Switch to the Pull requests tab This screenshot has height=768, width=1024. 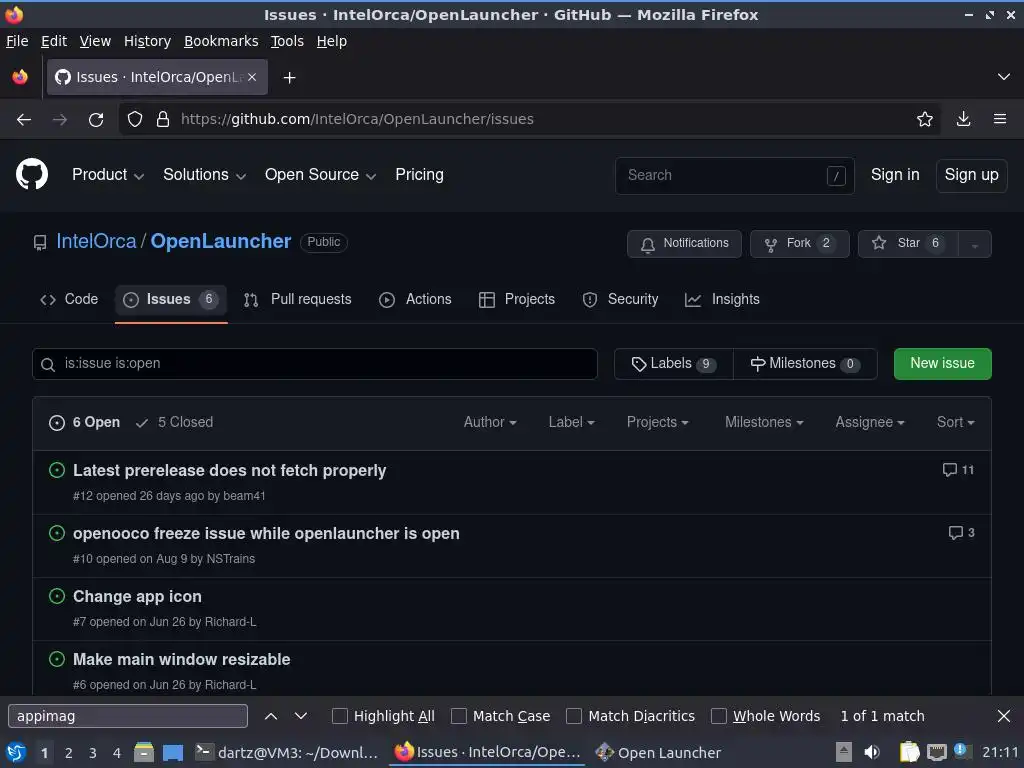(x=298, y=300)
